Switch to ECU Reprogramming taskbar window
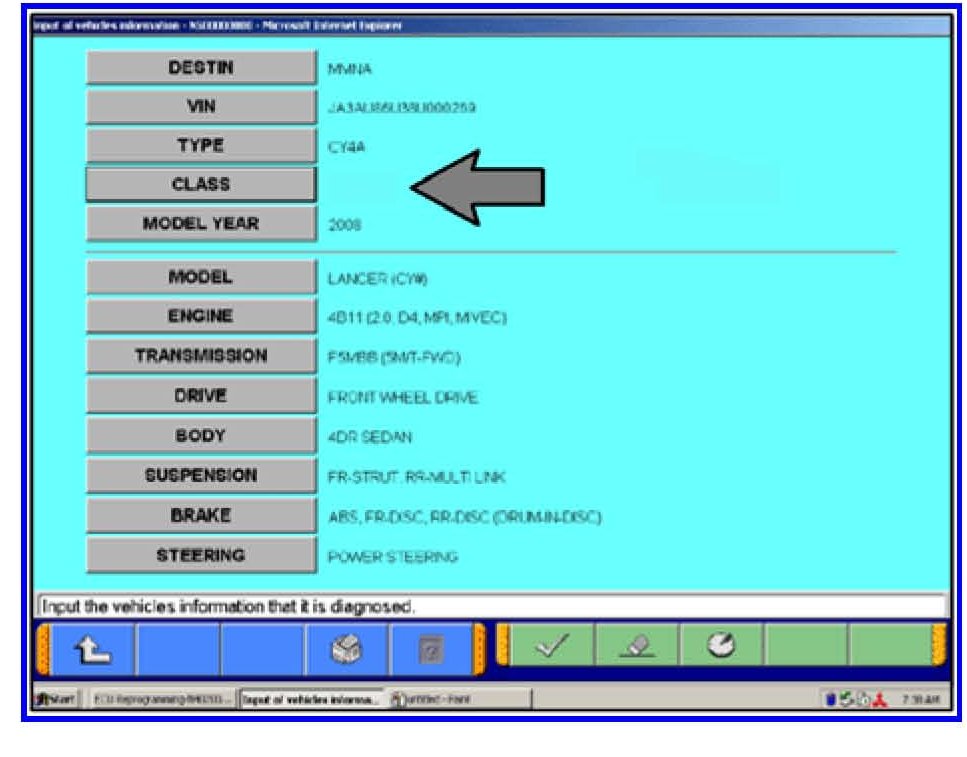The height and width of the screenshot is (757, 967). coord(159,698)
